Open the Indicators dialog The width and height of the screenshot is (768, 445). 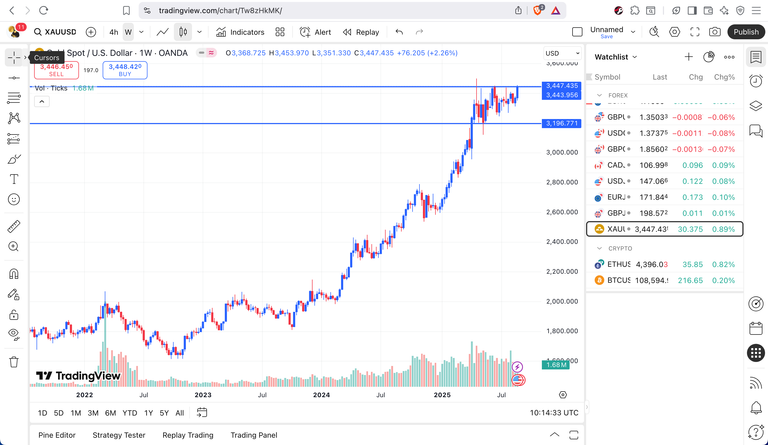point(240,32)
